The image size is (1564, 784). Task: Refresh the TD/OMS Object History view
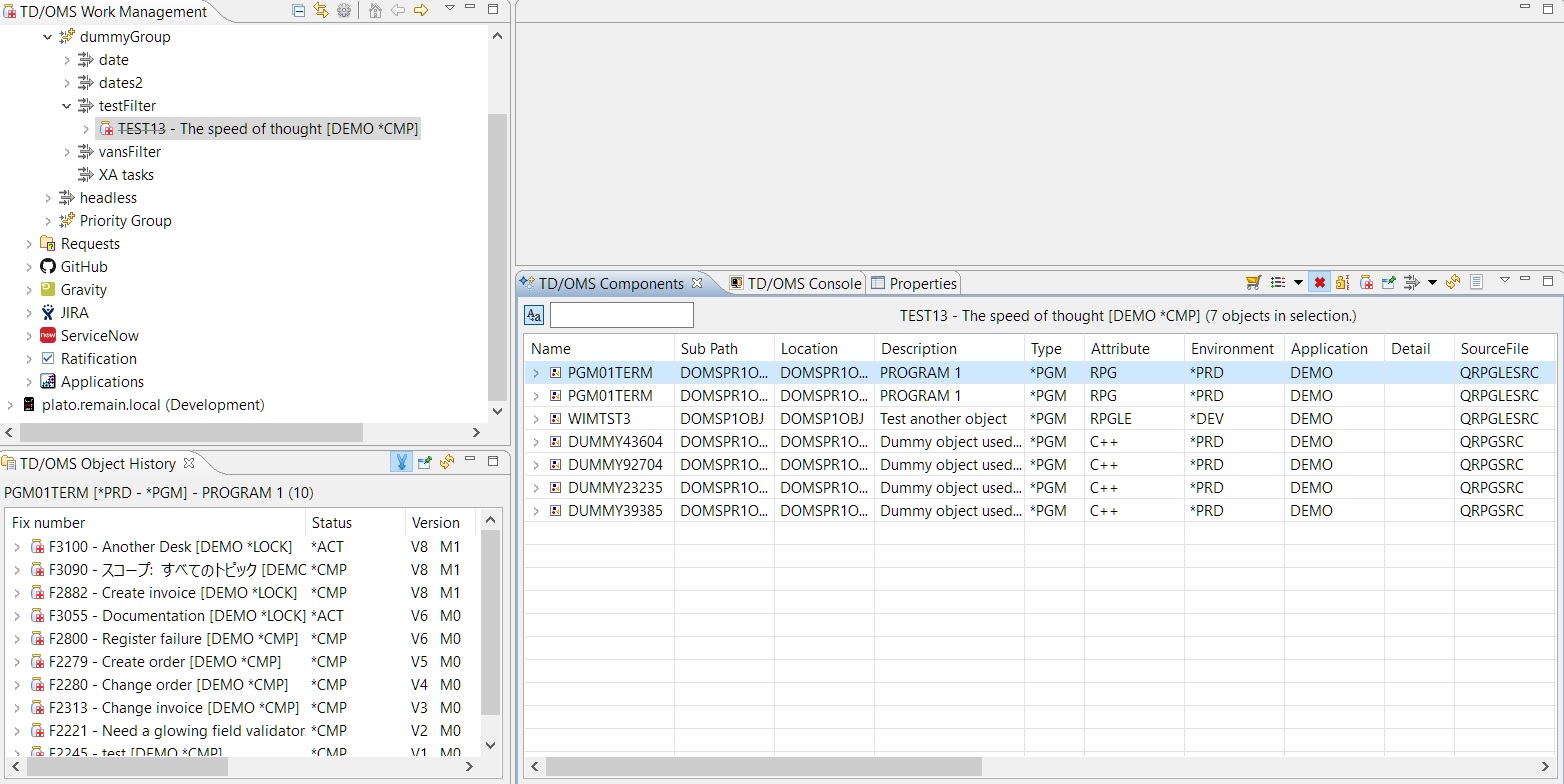click(x=447, y=462)
